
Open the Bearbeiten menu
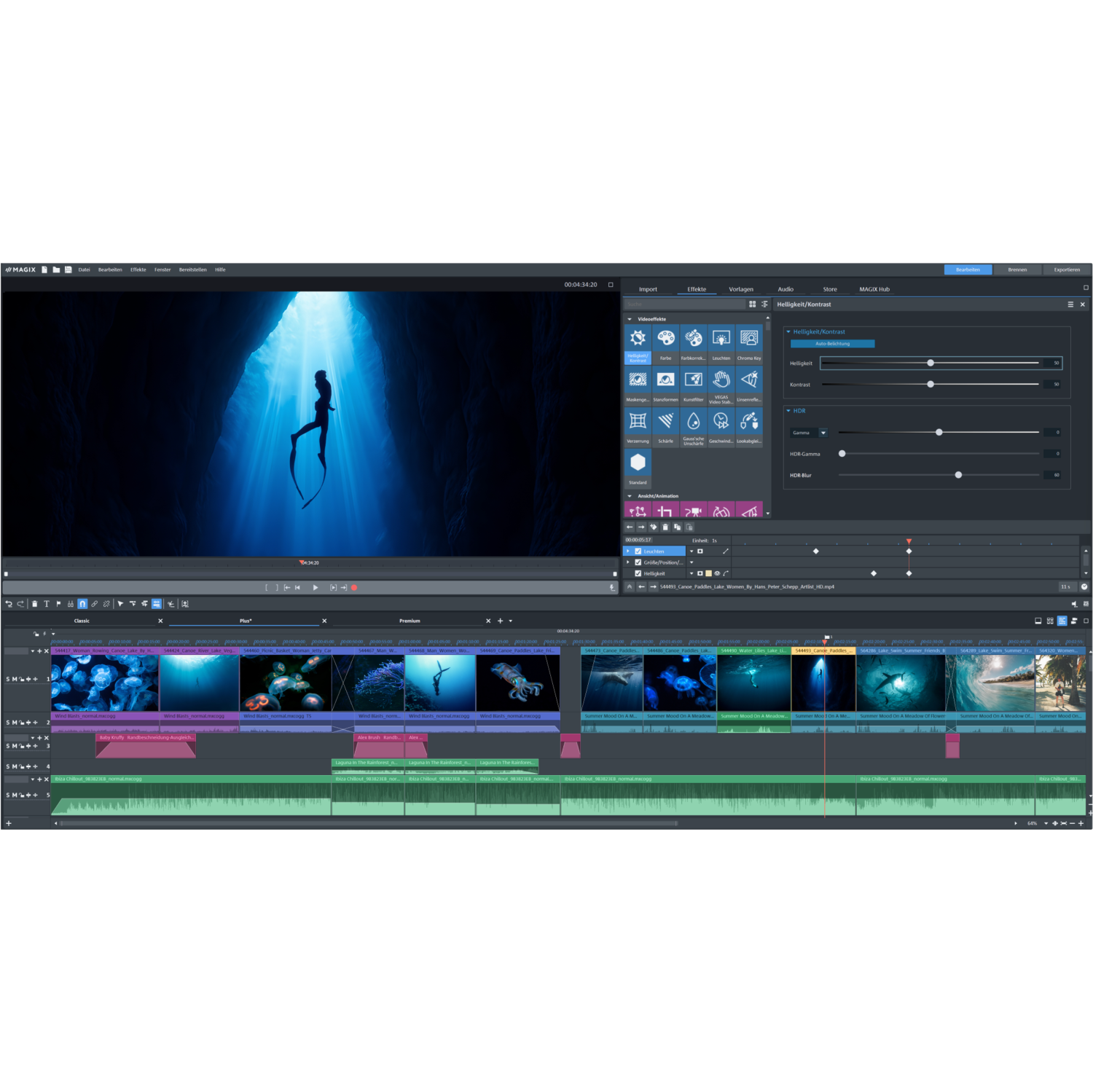[111, 270]
